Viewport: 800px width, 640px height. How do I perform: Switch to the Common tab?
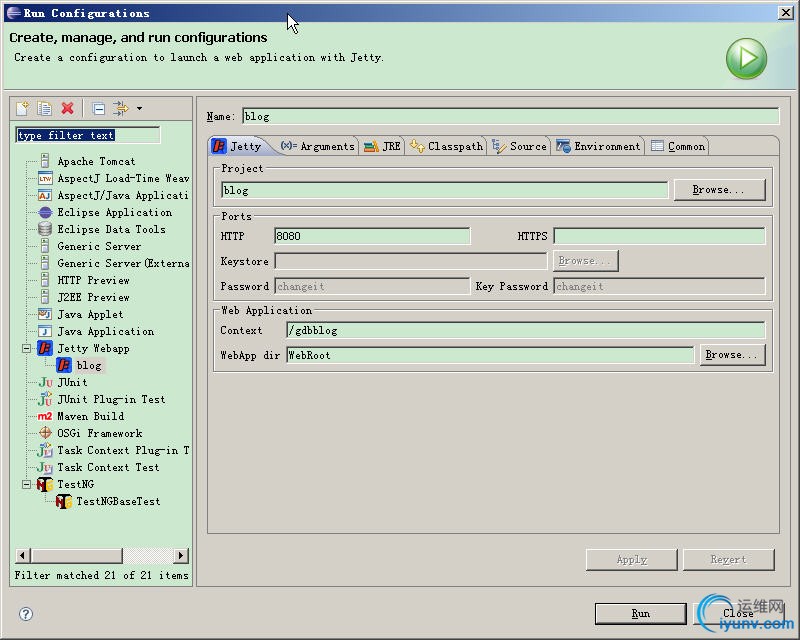click(678, 146)
